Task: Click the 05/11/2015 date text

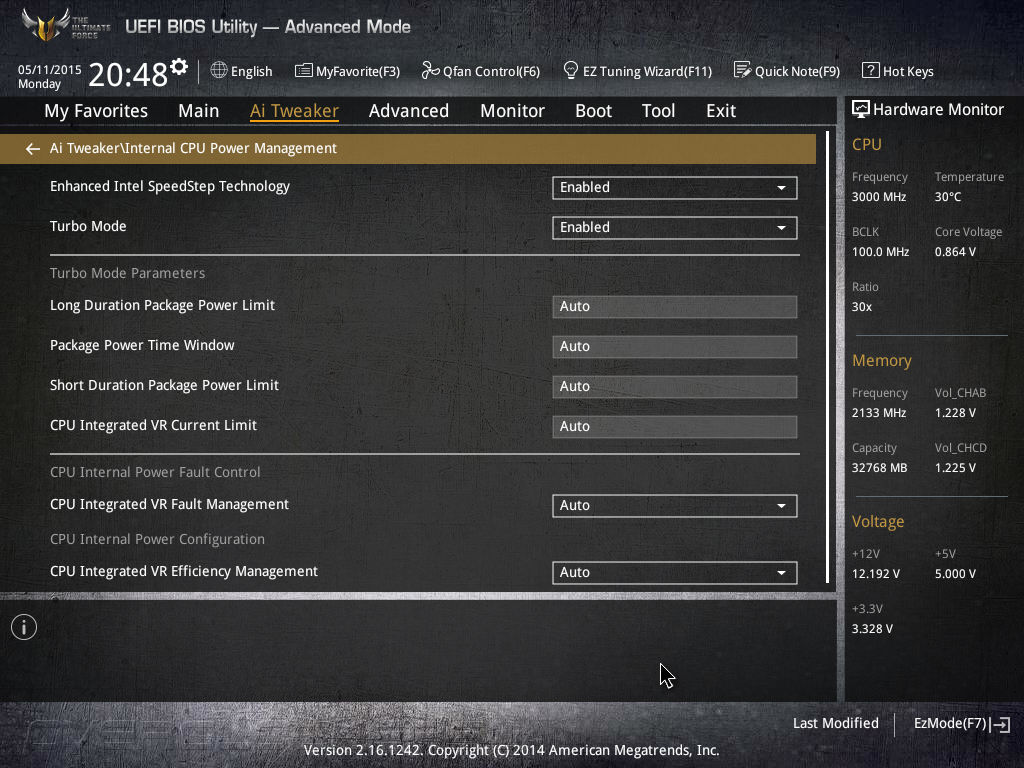Action: pyautogui.click(x=50, y=69)
